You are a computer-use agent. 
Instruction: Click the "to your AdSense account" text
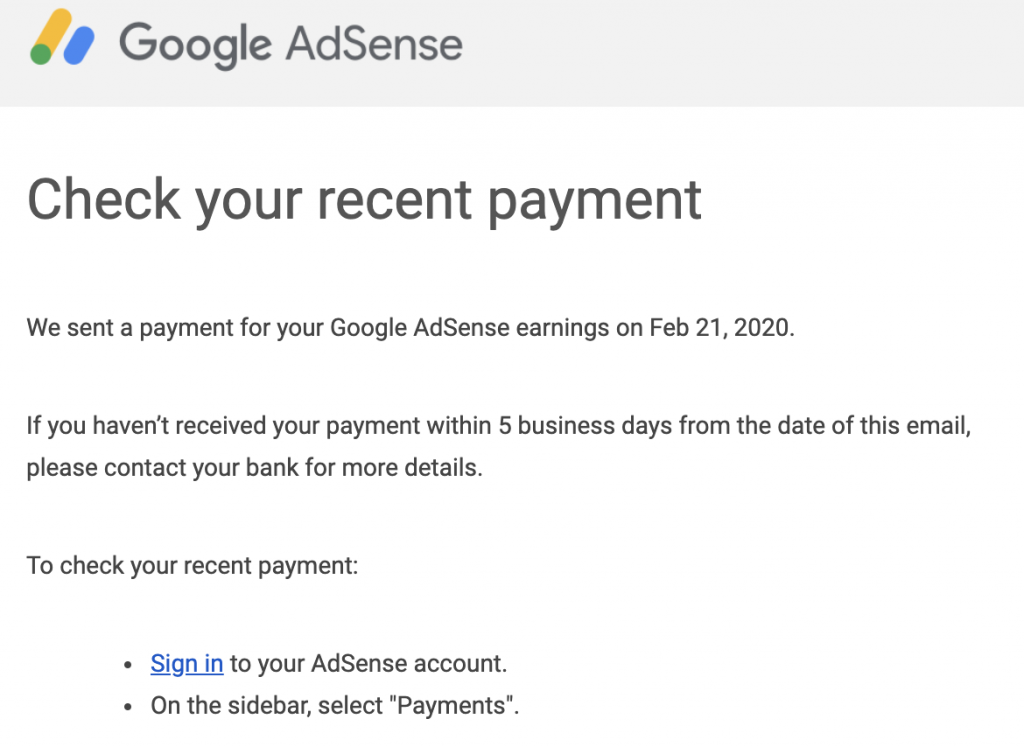368,663
